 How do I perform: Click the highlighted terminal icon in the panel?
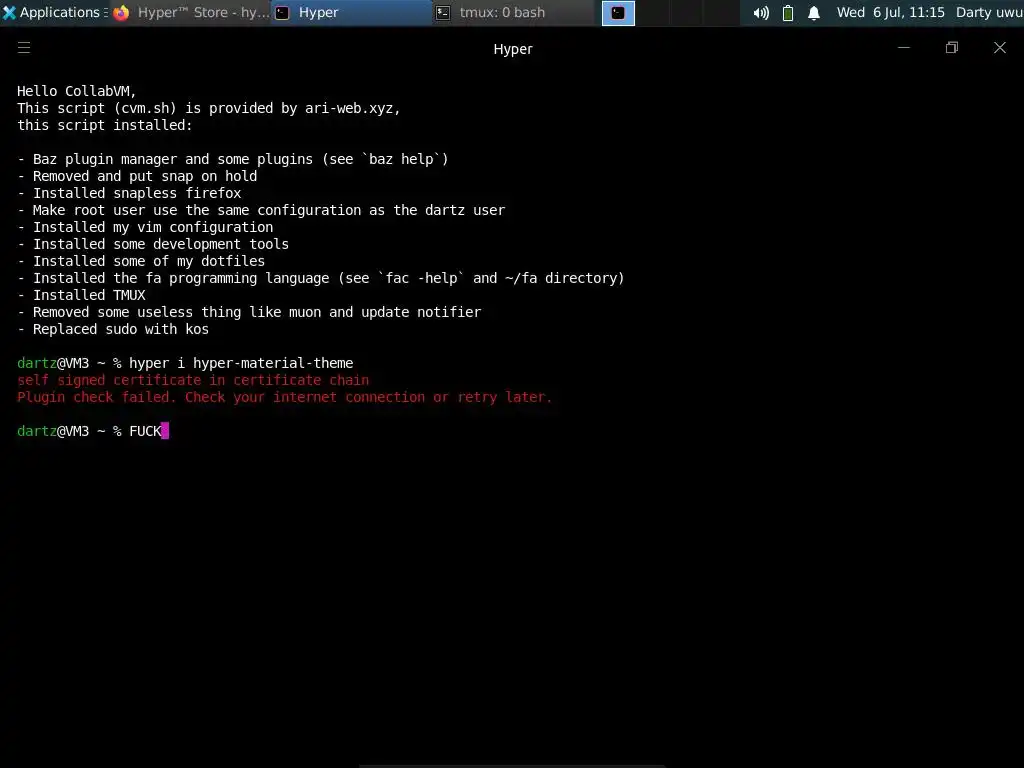point(618,13)
